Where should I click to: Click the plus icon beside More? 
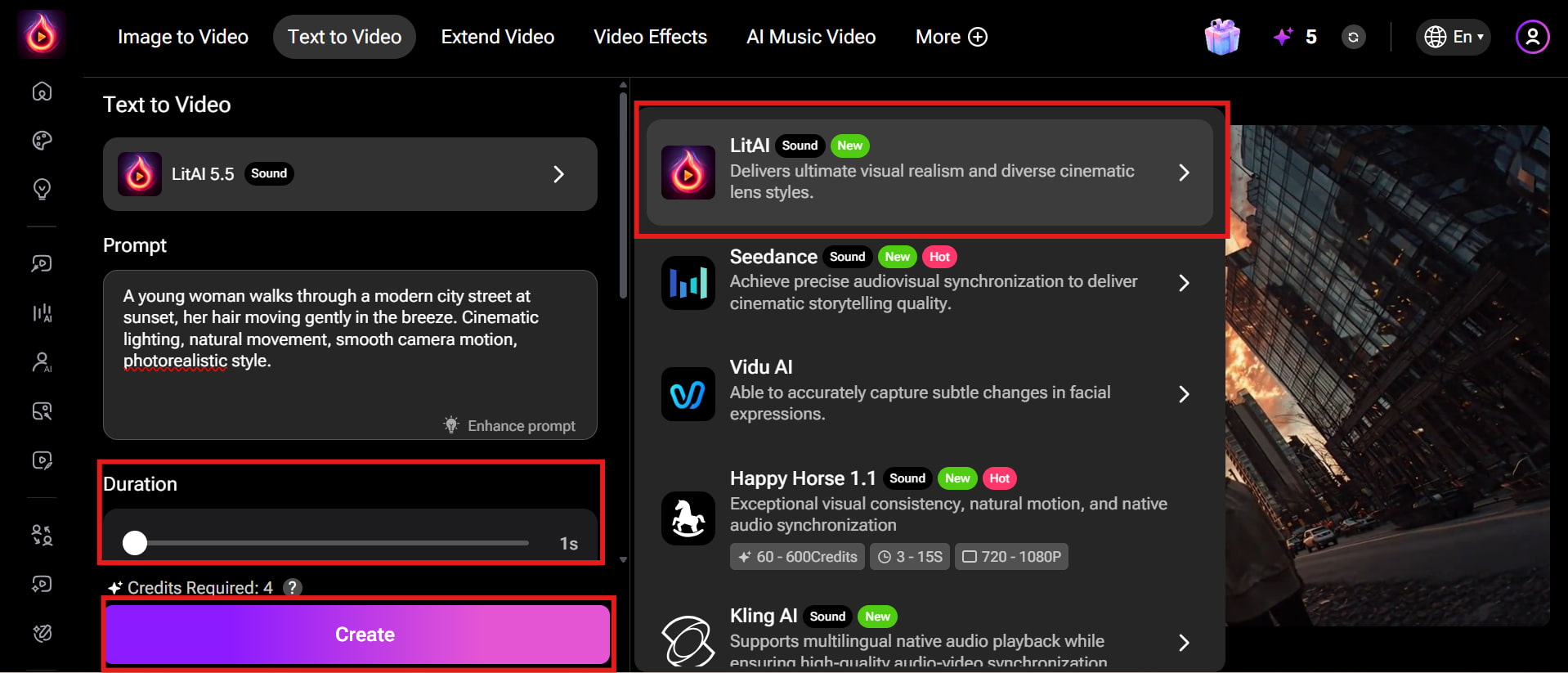pyautogui.click(x=978, y=37)
